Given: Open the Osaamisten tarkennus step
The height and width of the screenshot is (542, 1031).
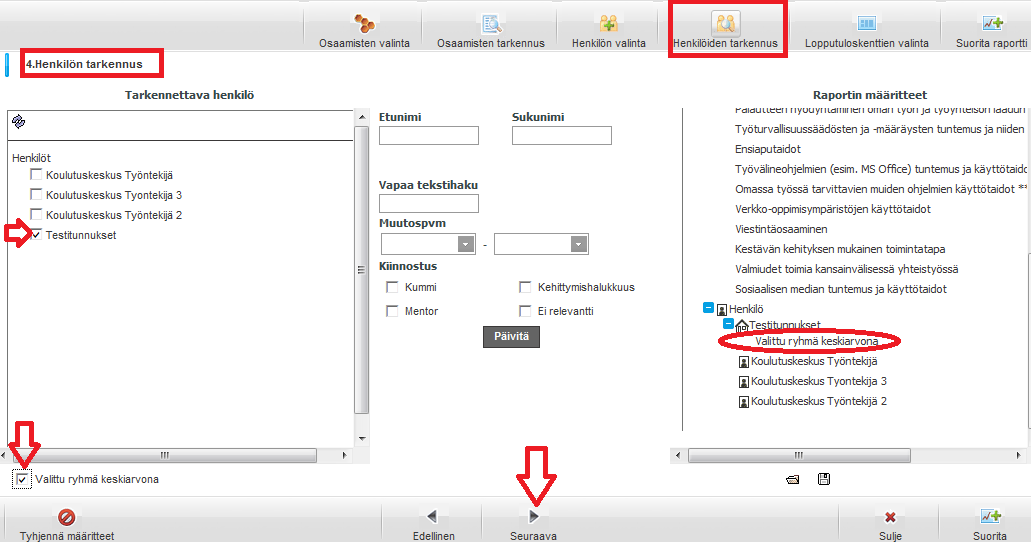Looking at the screenshot, I should (491, 30).
